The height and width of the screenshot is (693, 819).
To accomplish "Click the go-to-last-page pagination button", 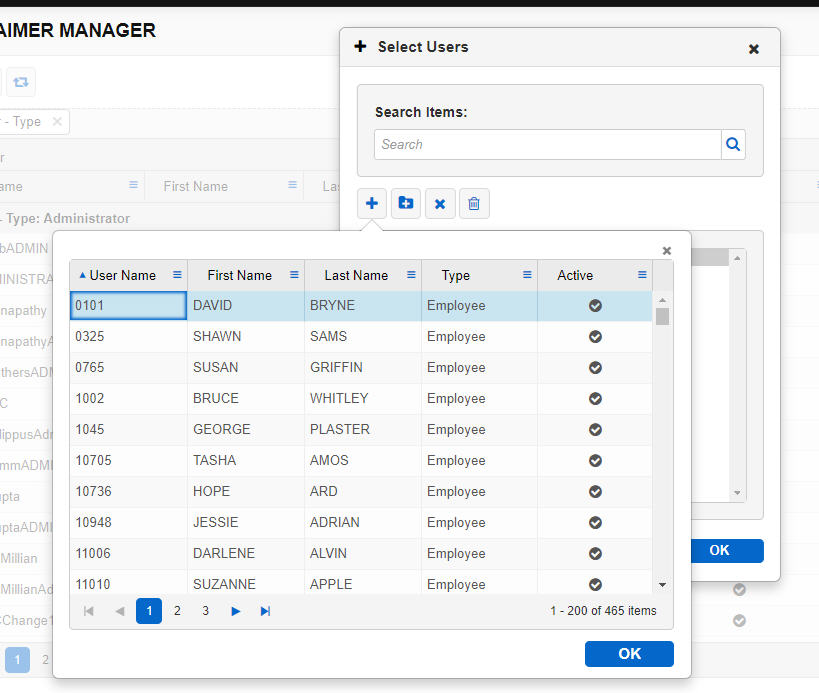I will point(265,610).
